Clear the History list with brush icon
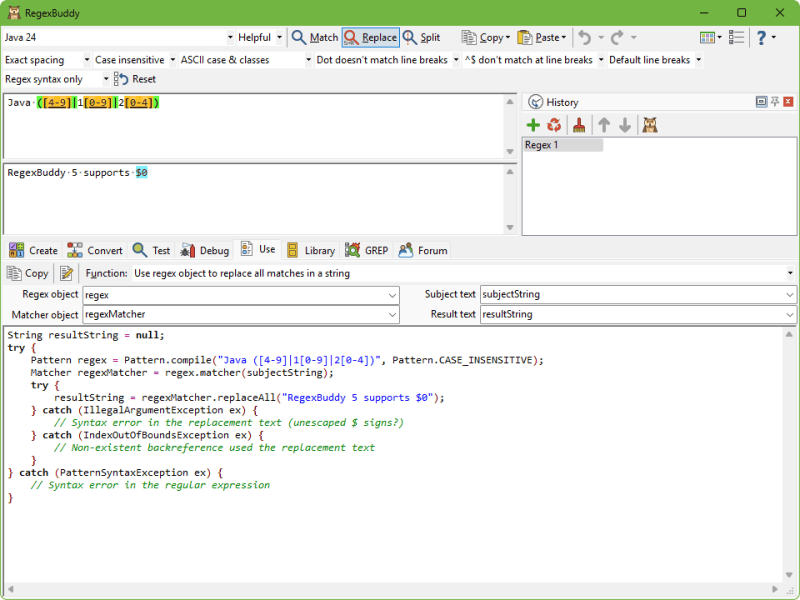800x600 pixels. click(x=579, y=125)
